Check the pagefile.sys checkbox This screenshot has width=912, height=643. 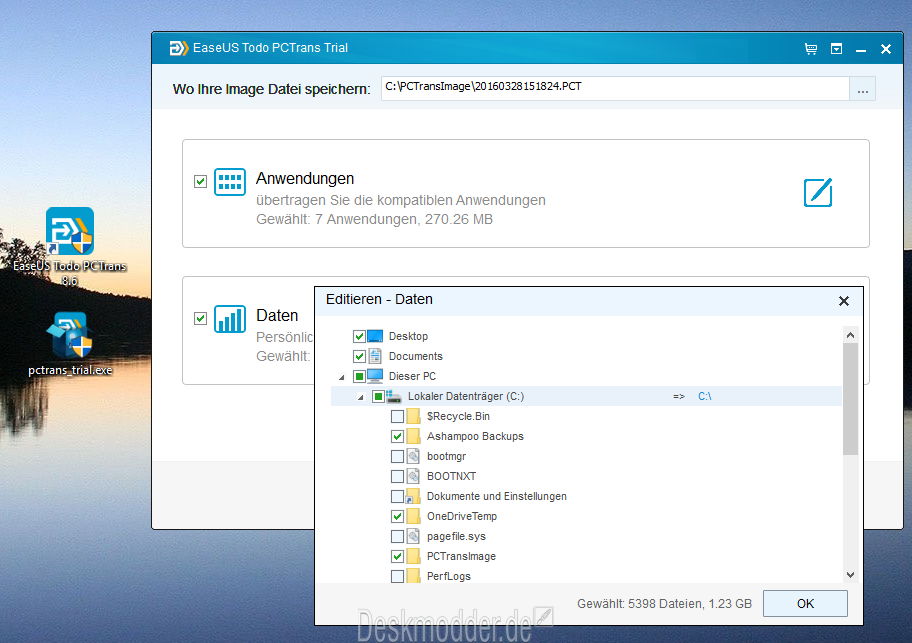click(x=397, y=536)
